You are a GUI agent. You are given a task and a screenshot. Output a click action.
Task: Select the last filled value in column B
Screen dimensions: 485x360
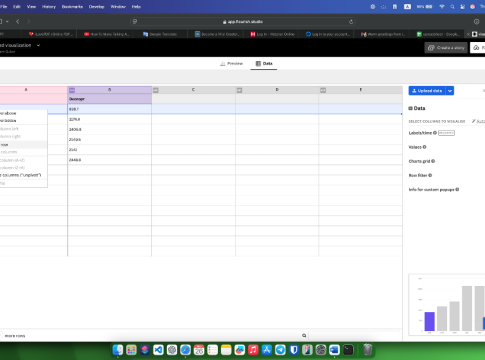point(109,160)
